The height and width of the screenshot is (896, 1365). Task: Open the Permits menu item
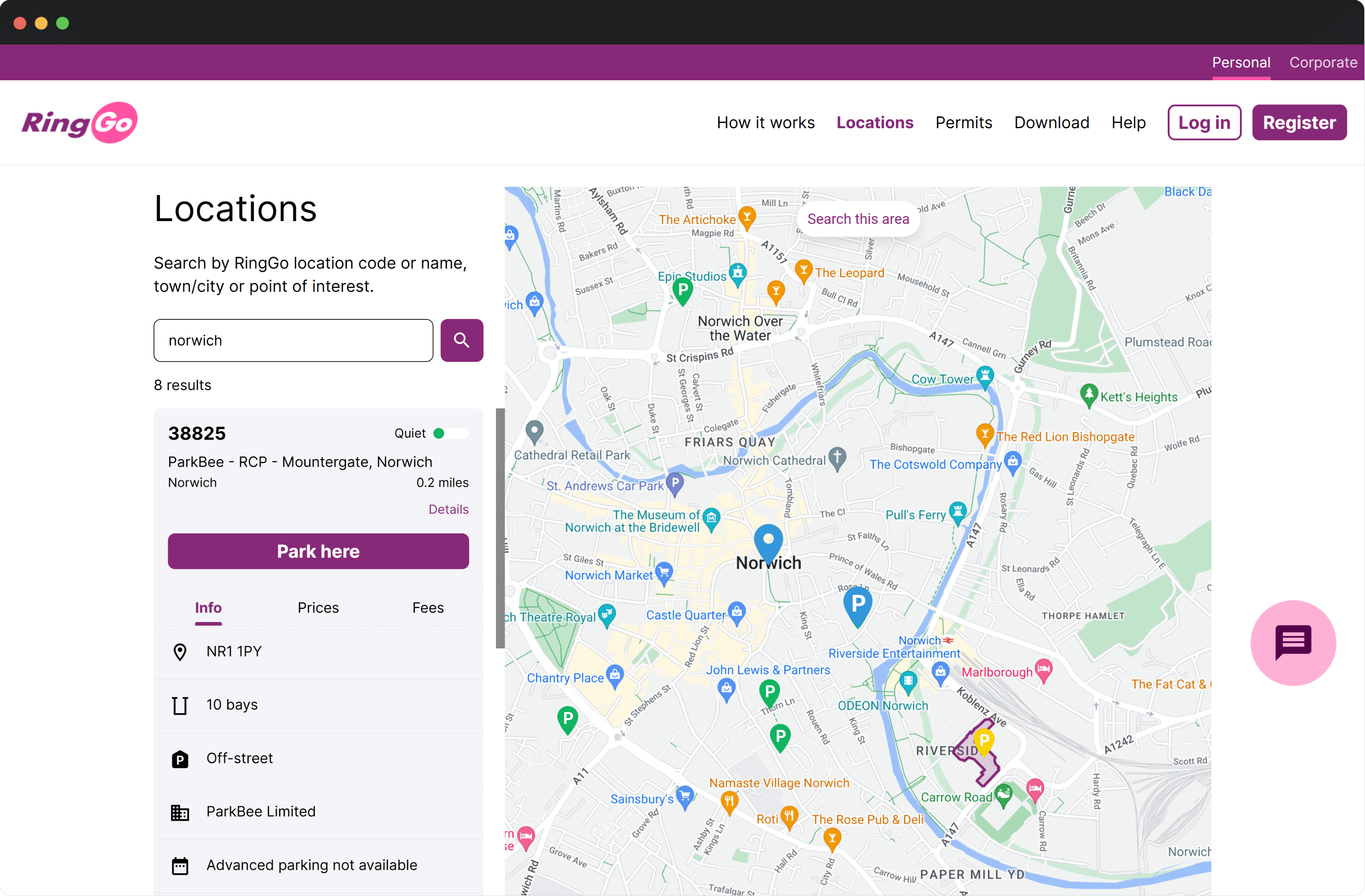point(963,122)
